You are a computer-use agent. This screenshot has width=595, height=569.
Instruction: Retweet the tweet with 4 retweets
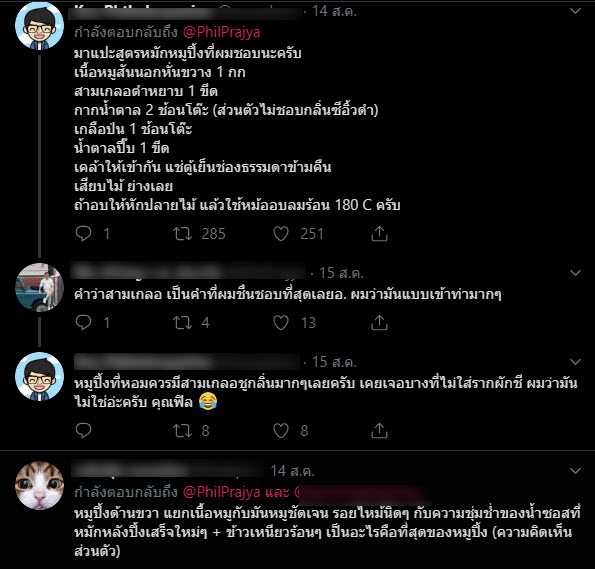183,323
